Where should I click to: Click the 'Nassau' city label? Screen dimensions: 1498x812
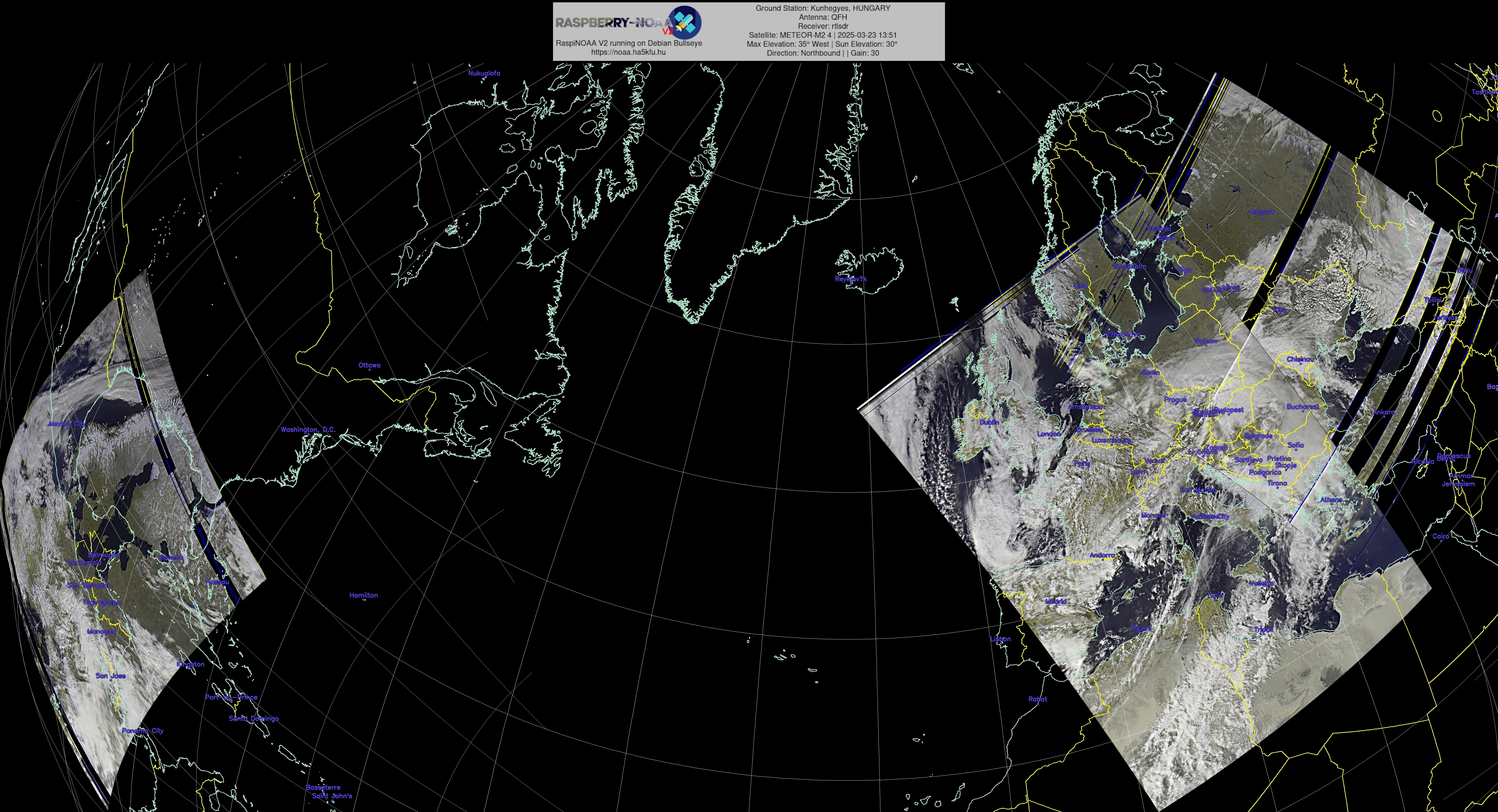pos(217,582)
